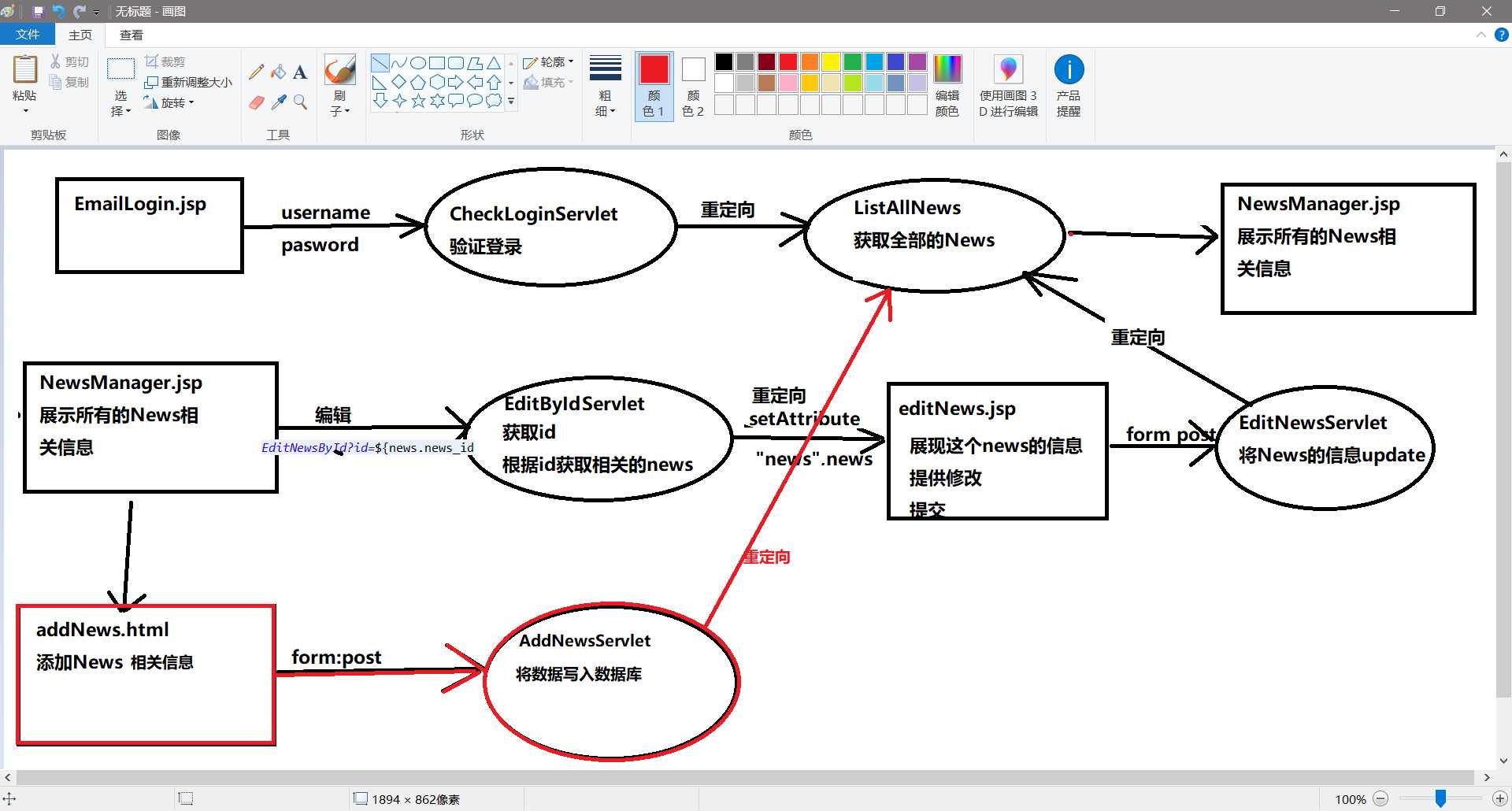Pick the yellow color swatch

[832, 62]
